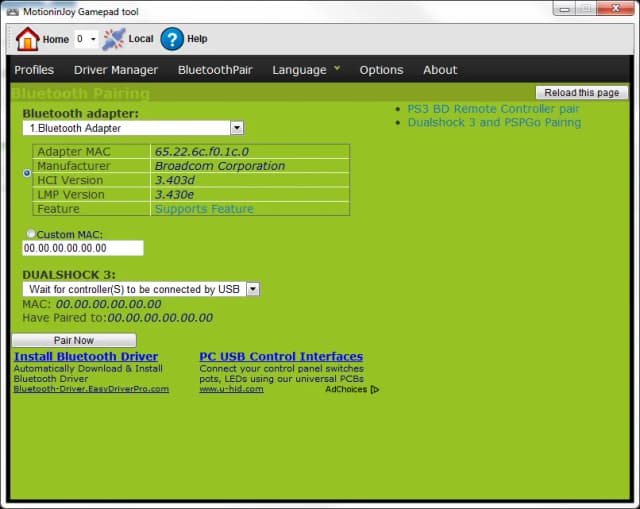Click the Local connection plug icon

coord(113,39)
